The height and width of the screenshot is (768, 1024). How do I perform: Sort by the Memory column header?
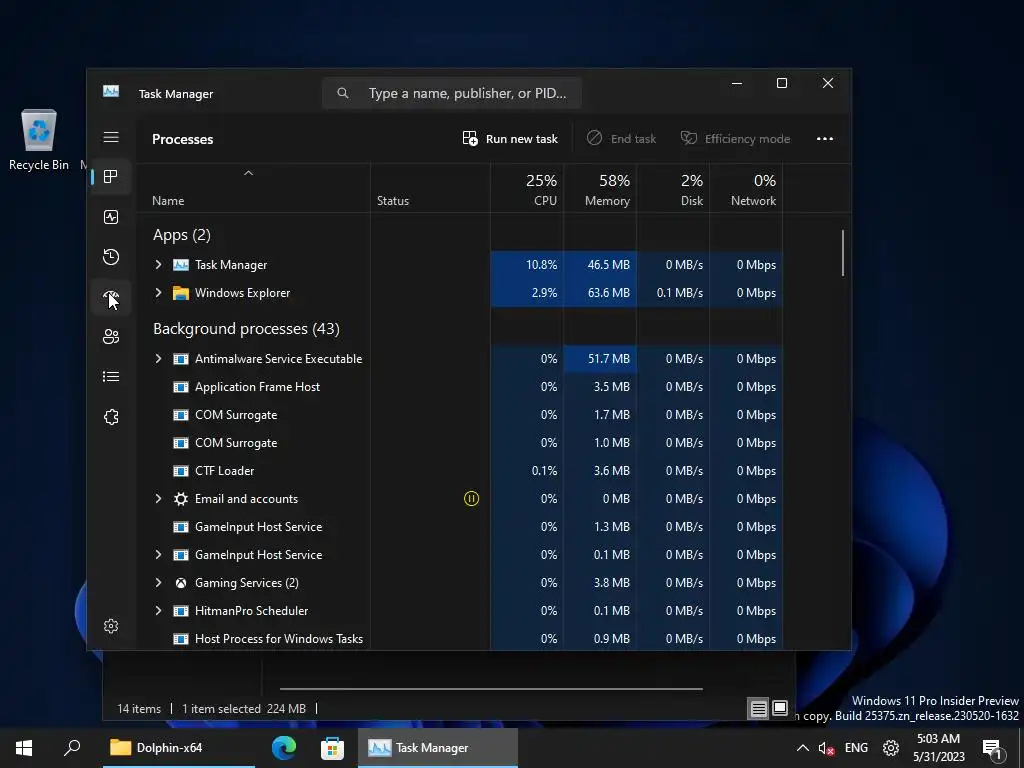[x=600, y=189]
